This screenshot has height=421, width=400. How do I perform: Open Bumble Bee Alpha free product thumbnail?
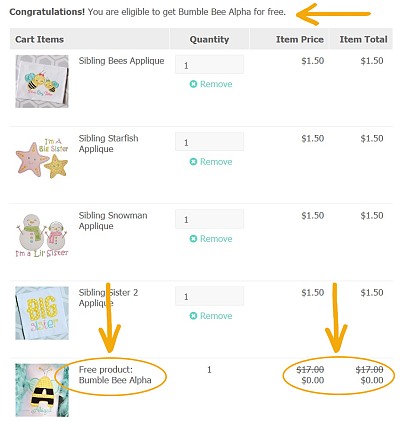(42, 390)
